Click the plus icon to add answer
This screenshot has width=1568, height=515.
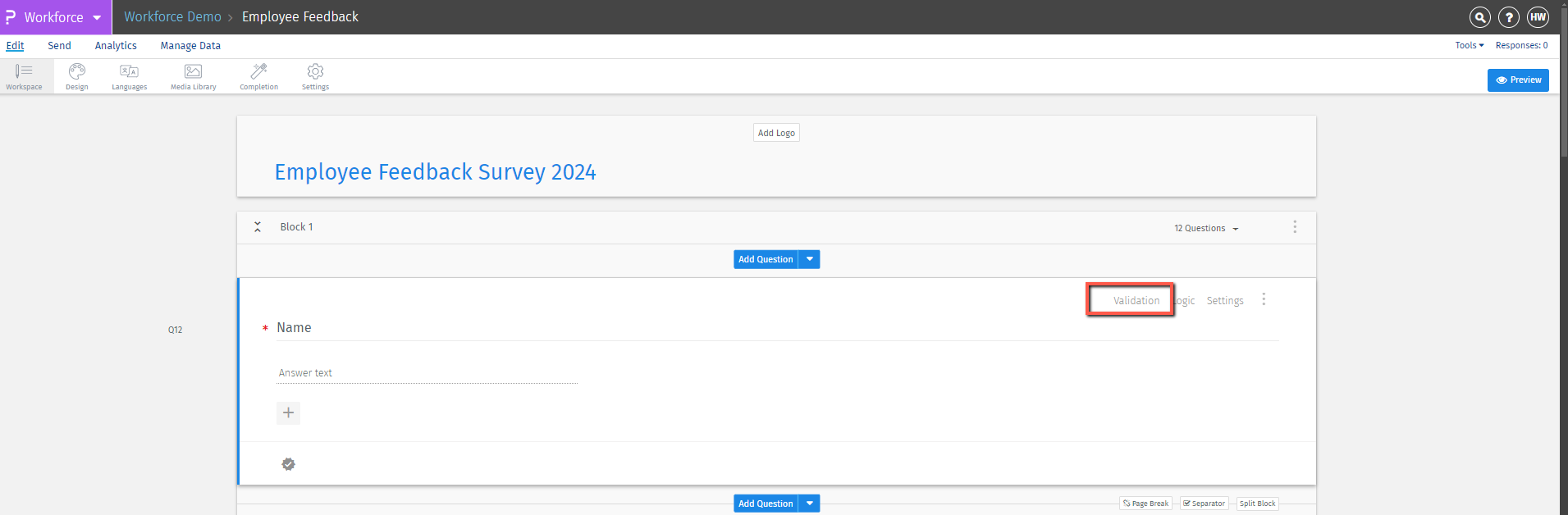click(x=288, y=412)
